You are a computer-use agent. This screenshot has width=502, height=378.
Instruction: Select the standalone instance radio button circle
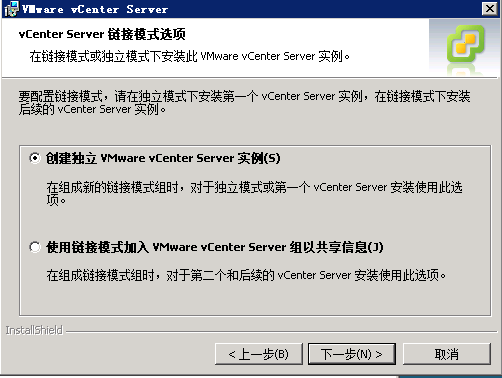coord(35,158)
